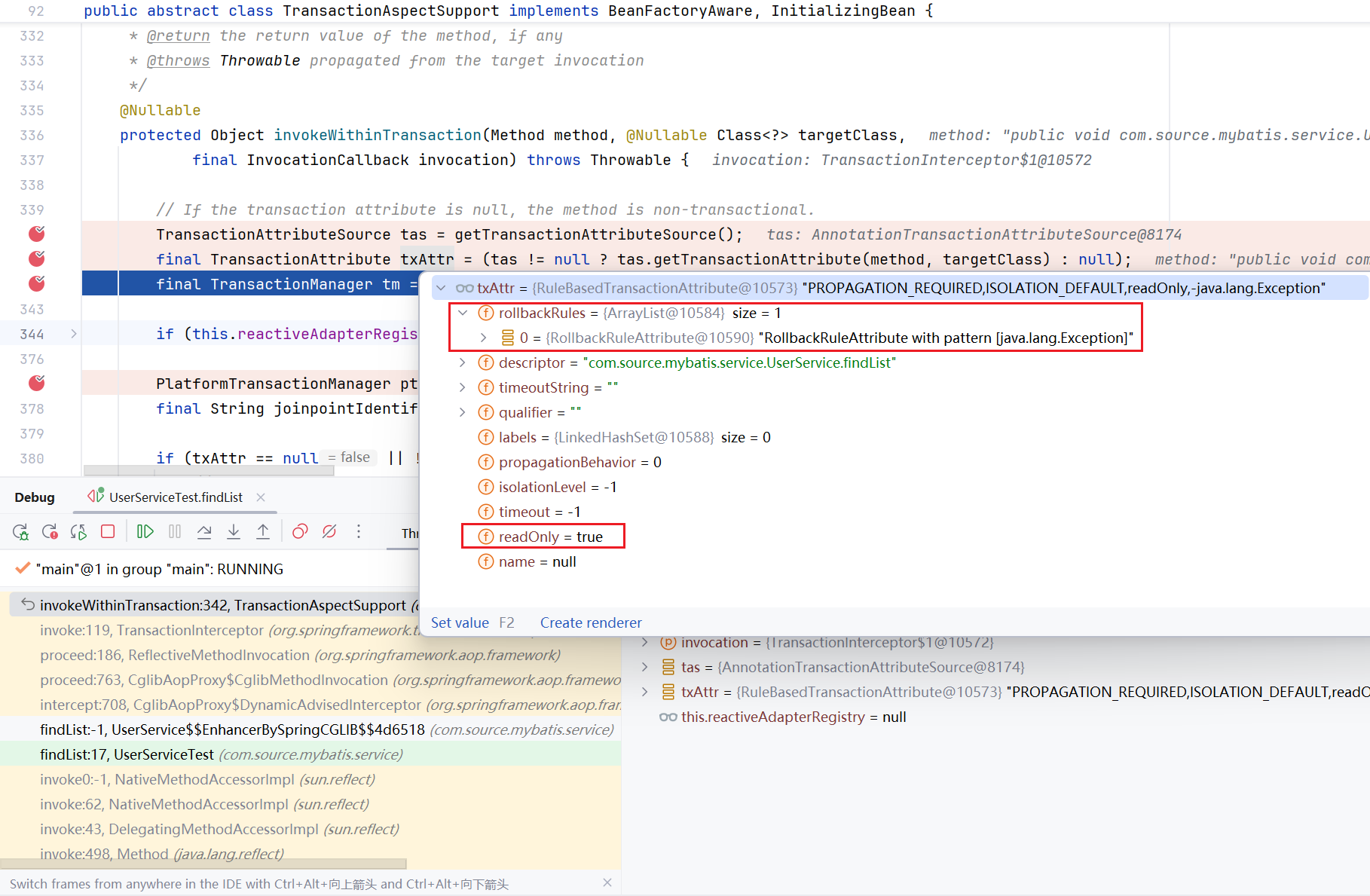1370x896 pixels.
Task: Step over the current line
Action: (x=204, y=532)
